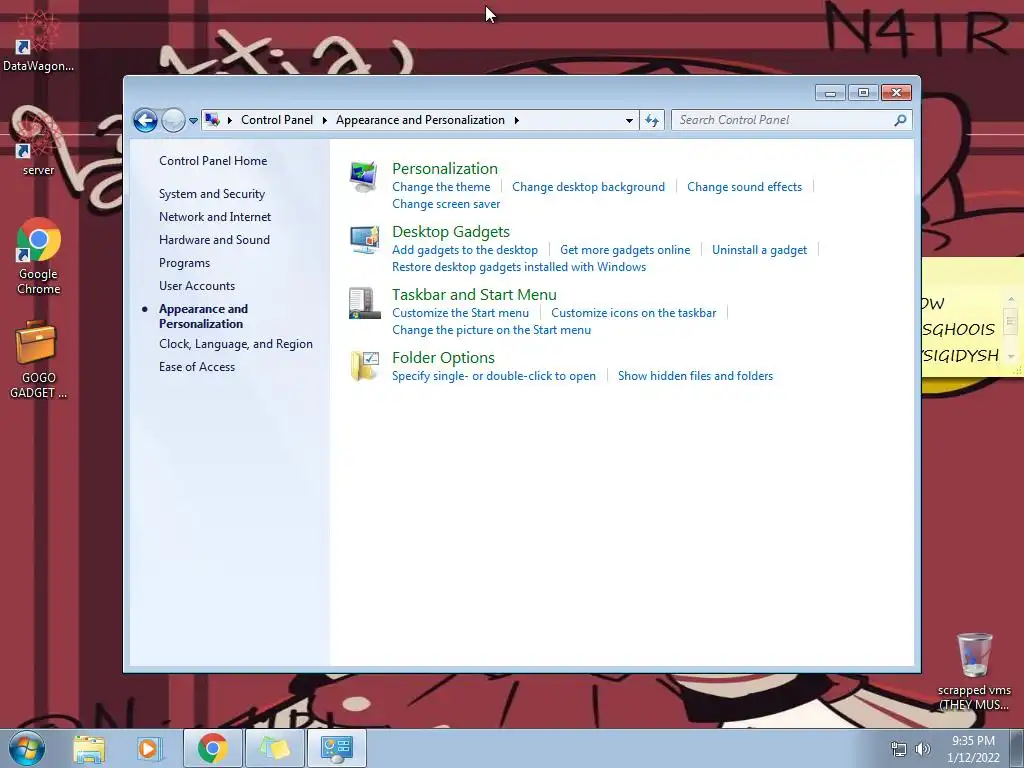Open the Desktop Gadgets icon
Image resolution: width=1024 pixels, height=768 pixels.
pyautogui.click(x=364, y=240)
